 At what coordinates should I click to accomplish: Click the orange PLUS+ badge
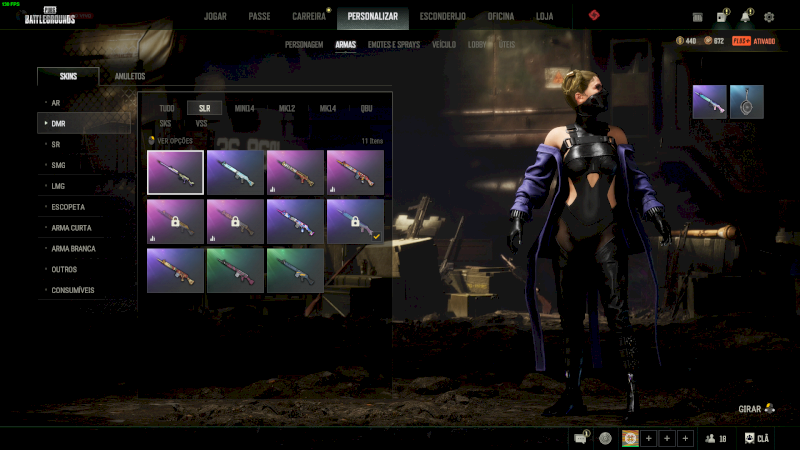pyautogui.click(x=741, y=41)
